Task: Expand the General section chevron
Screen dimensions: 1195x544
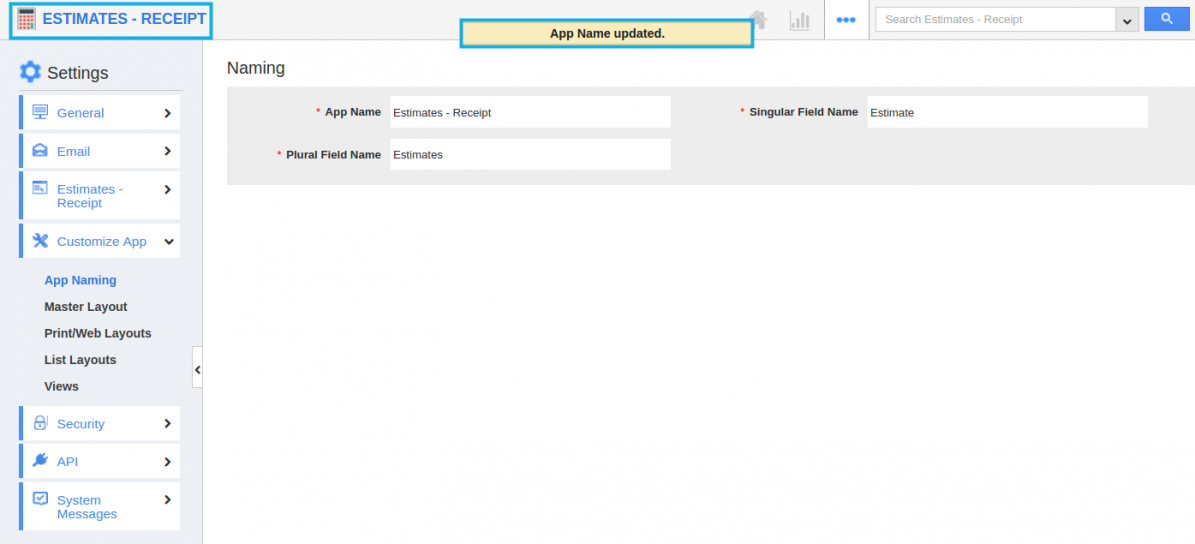Action: coord(168,113)
